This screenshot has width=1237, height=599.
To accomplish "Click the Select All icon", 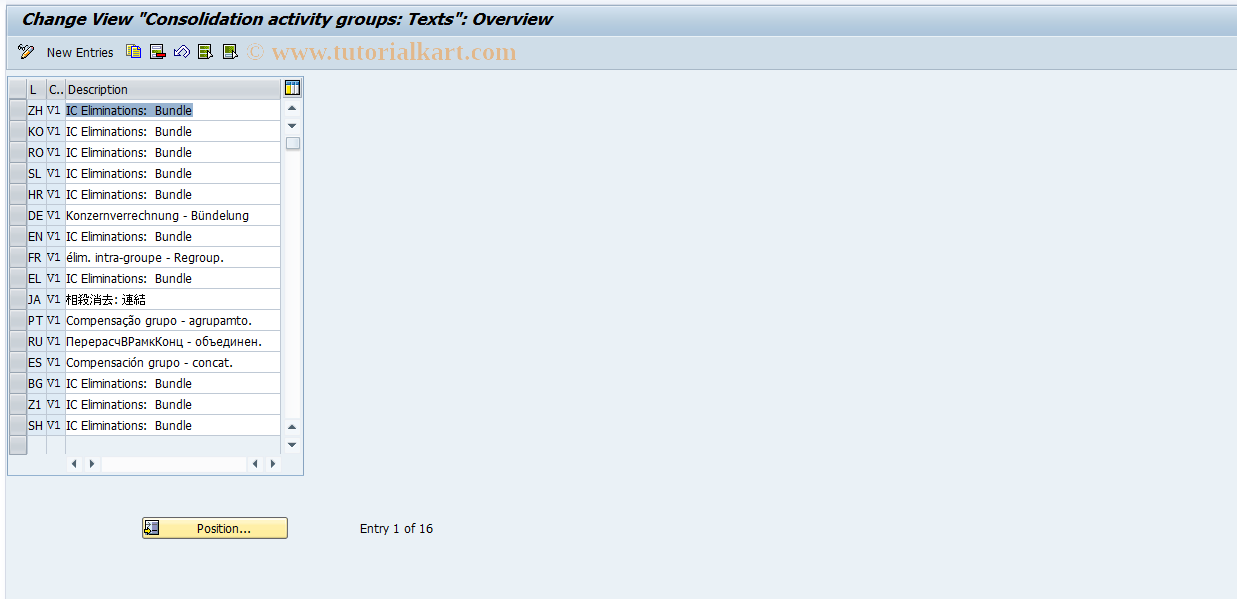I will pyautogui.click(x=205, y=52).
